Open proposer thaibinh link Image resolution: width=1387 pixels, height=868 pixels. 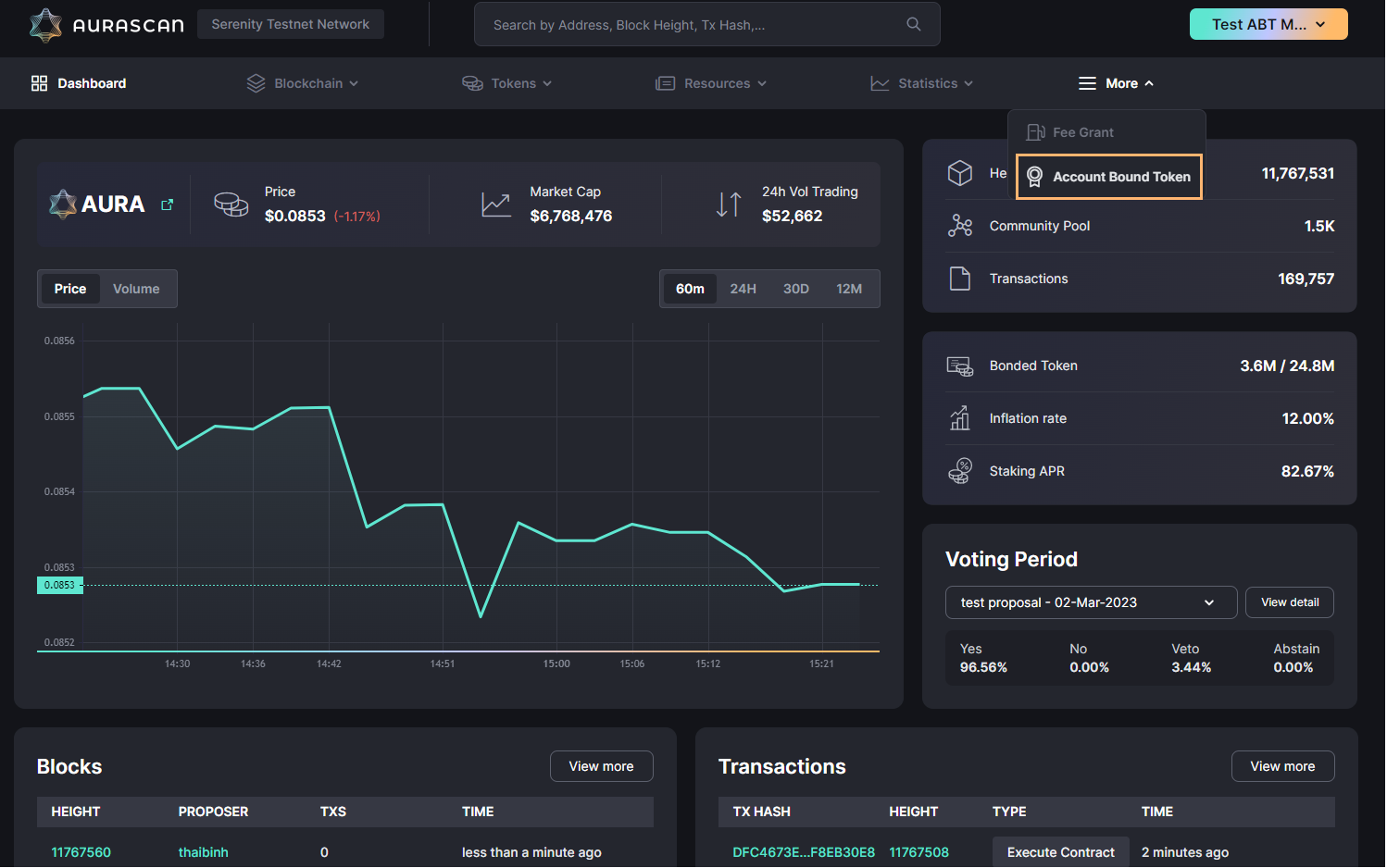coord(204,852)
